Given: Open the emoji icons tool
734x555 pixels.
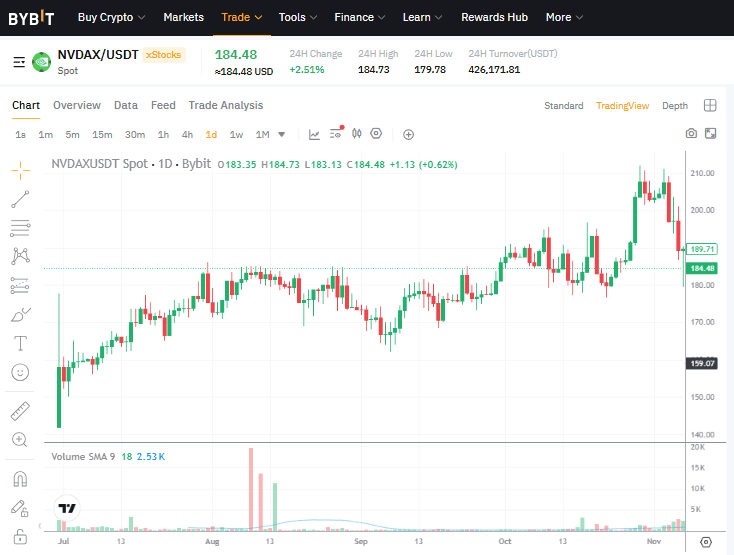Looking at the screenshot, I should (x=20, y=372).
